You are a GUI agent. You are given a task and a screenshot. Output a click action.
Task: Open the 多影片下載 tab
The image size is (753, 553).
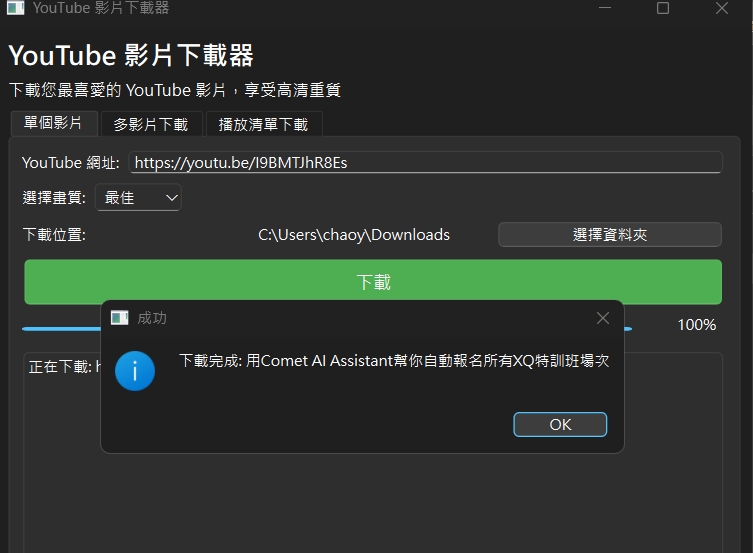click(150, 124)
